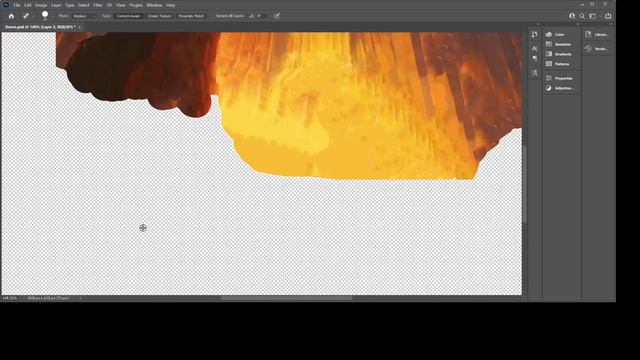
Task: Open the View menu
Action: 120,5
